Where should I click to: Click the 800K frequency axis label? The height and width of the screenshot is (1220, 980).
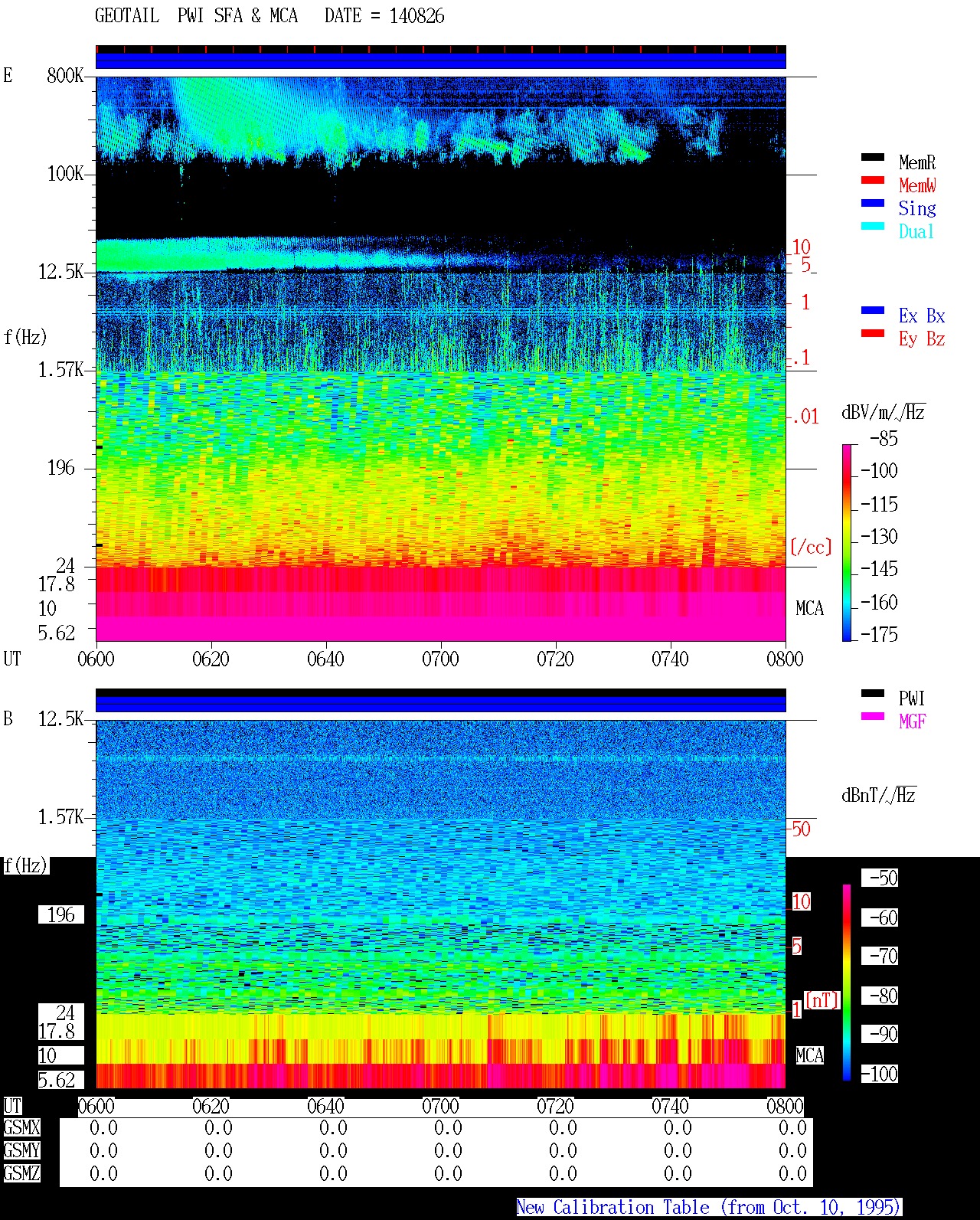coord(65,76)
